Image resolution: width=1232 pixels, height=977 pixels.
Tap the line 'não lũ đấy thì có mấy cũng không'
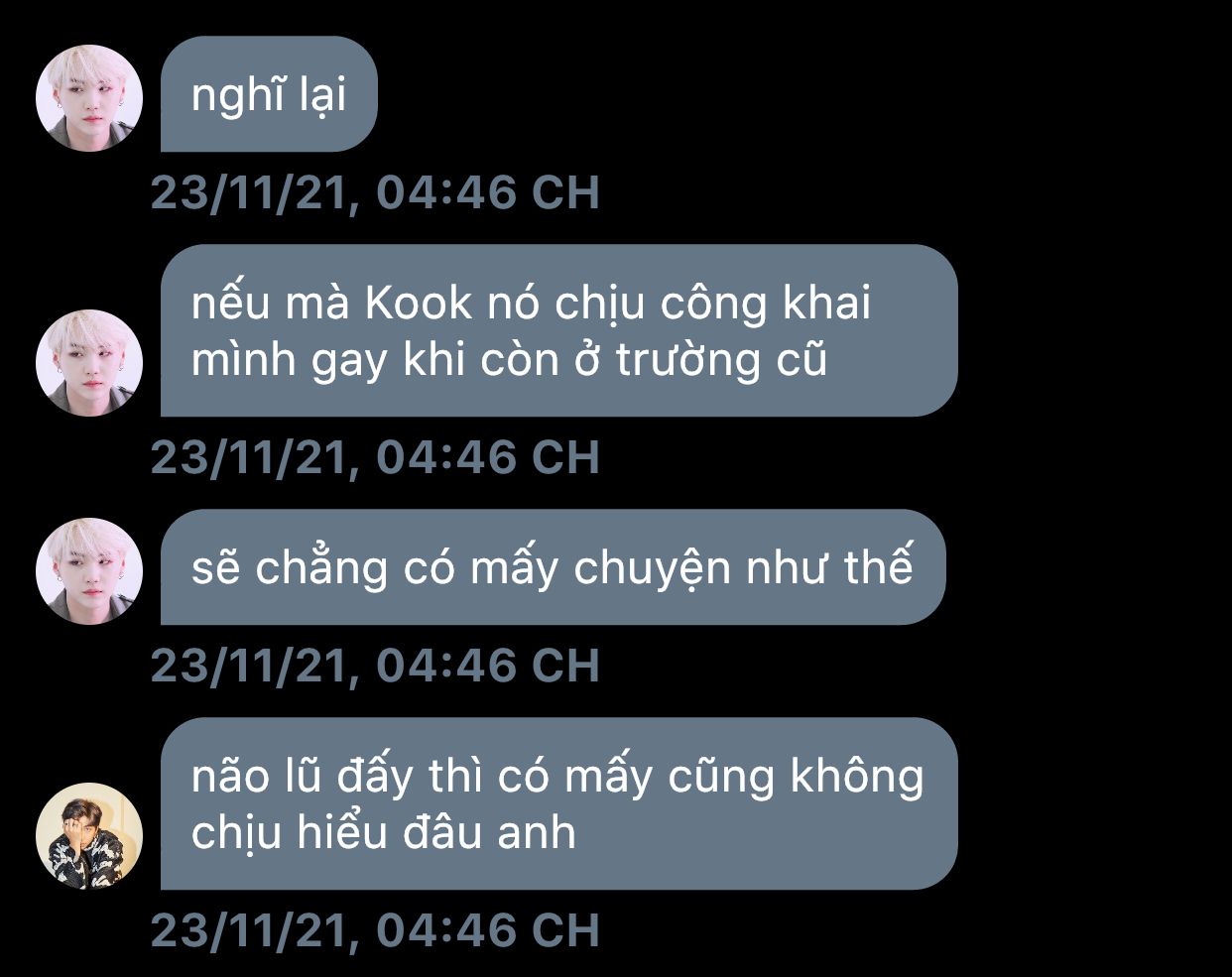(x=557, y=777)
